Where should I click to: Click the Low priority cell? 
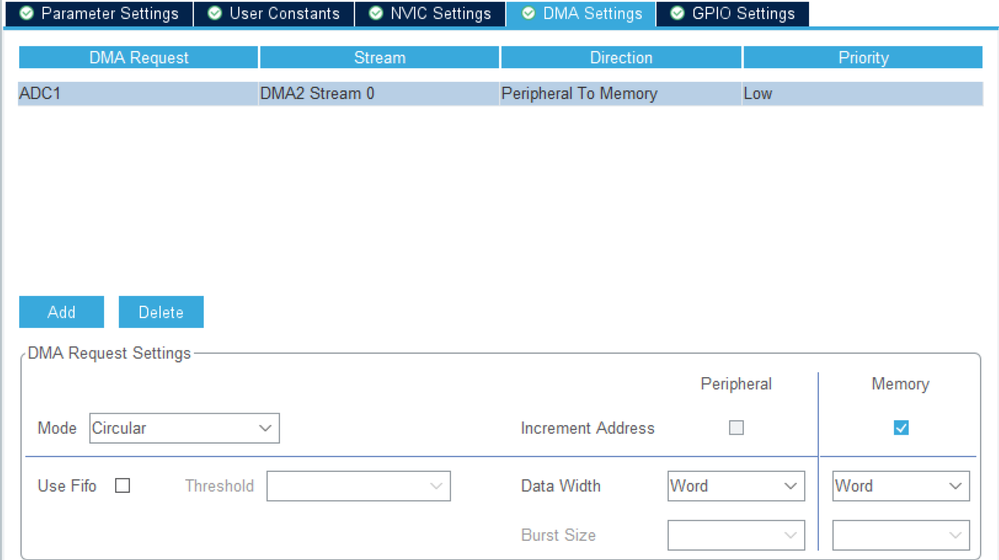(x=863, y=94)
